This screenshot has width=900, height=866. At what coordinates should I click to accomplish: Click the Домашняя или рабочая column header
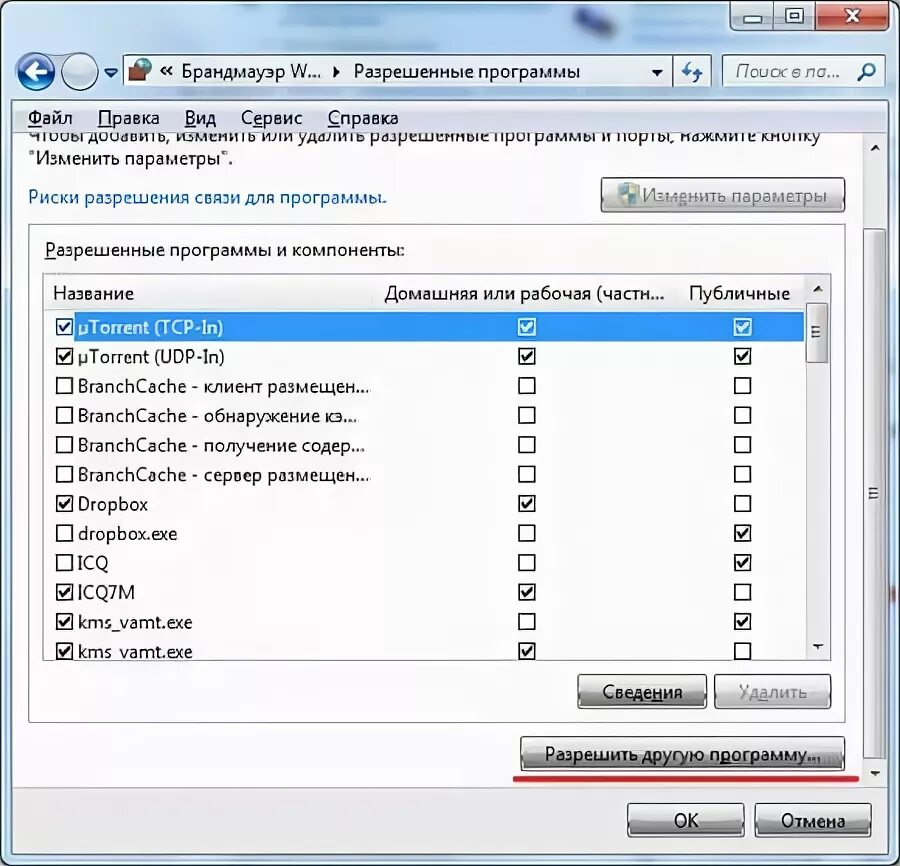tap(524, 293)
